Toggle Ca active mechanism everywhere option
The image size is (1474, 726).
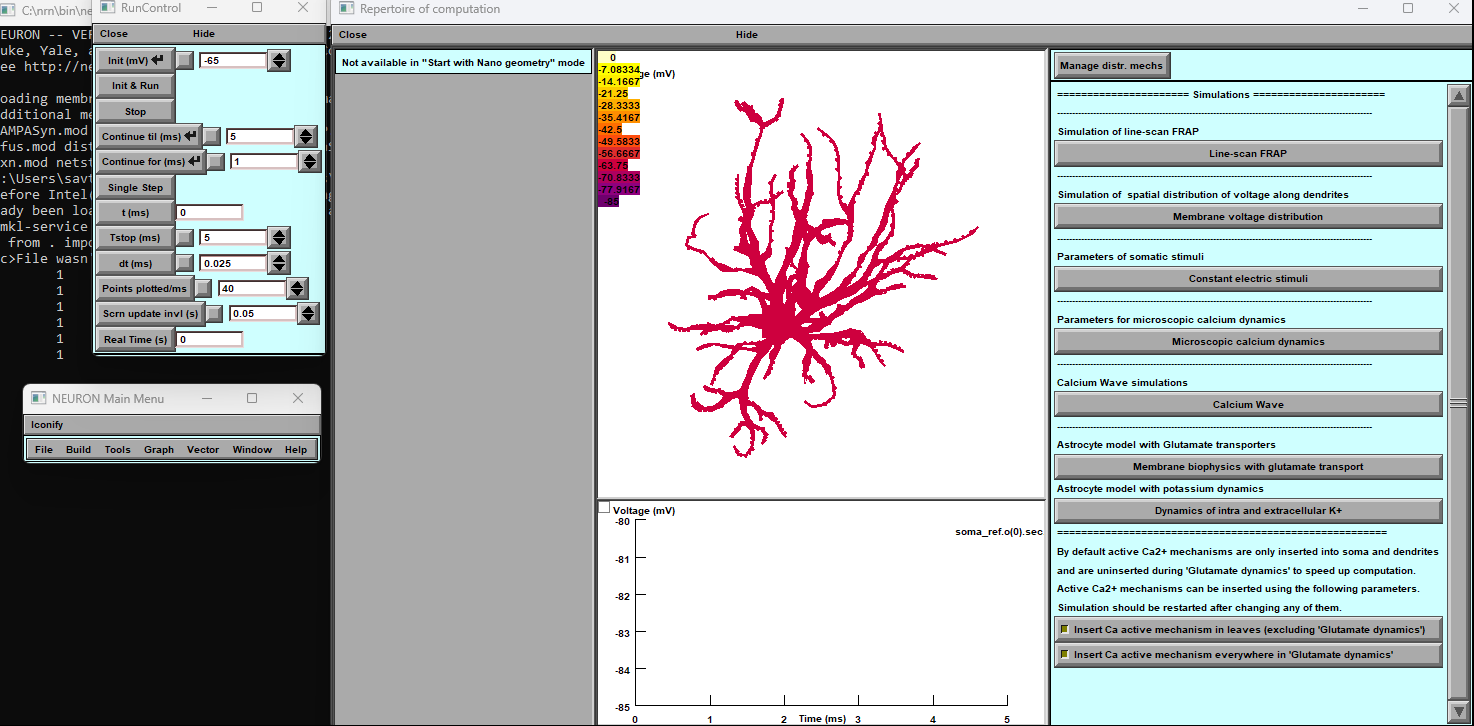(1065, 654)
